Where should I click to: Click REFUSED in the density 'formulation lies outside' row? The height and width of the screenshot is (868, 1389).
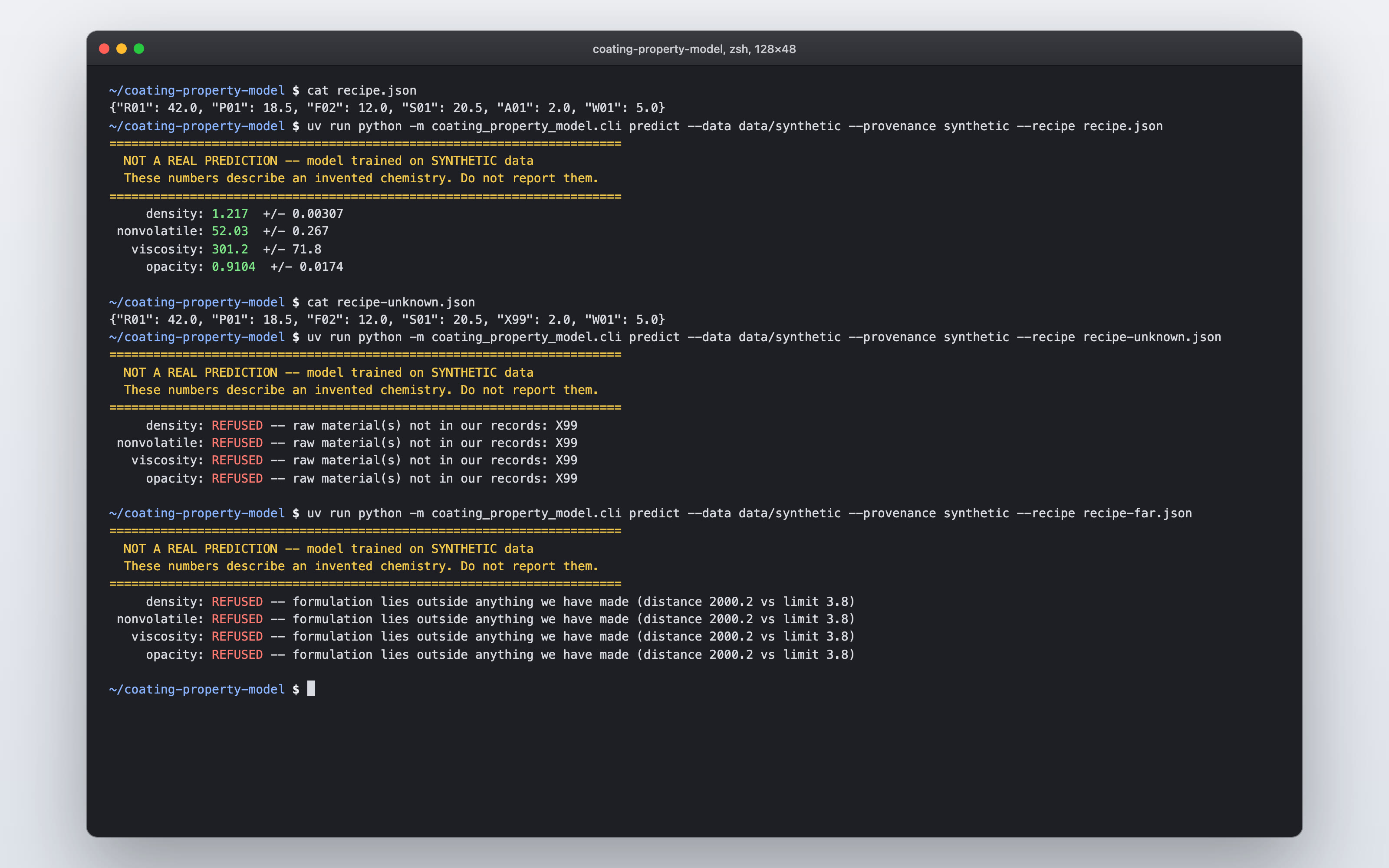[x=237, y=602]
